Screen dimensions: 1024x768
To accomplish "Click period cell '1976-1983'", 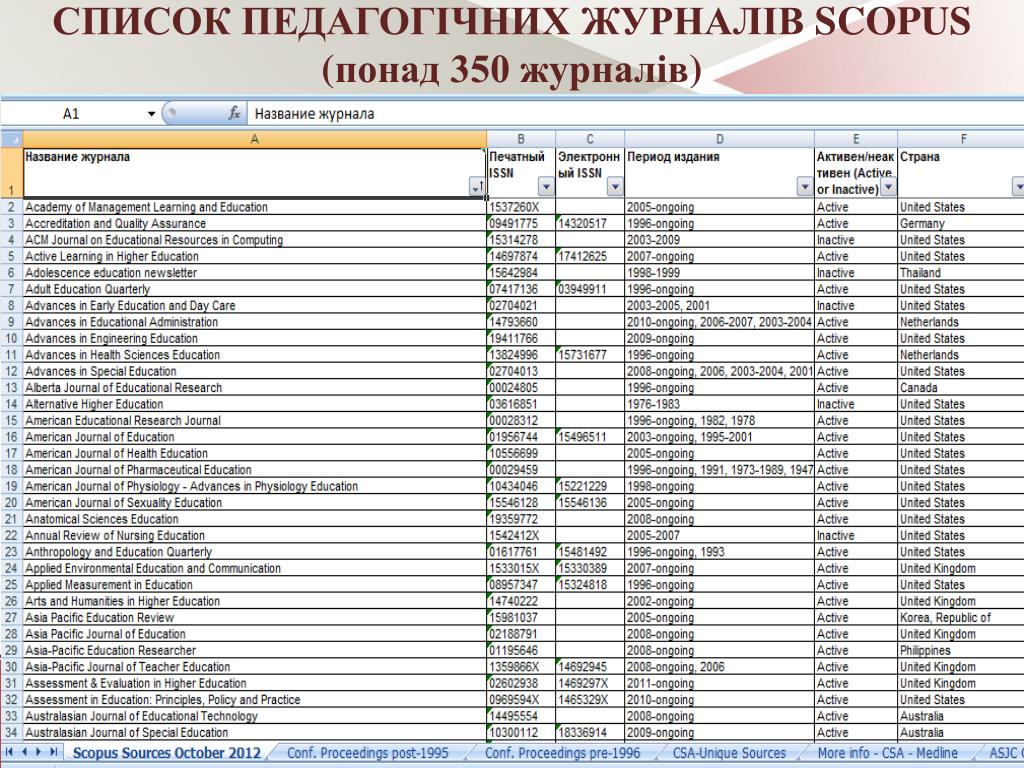I will point(720,404).
